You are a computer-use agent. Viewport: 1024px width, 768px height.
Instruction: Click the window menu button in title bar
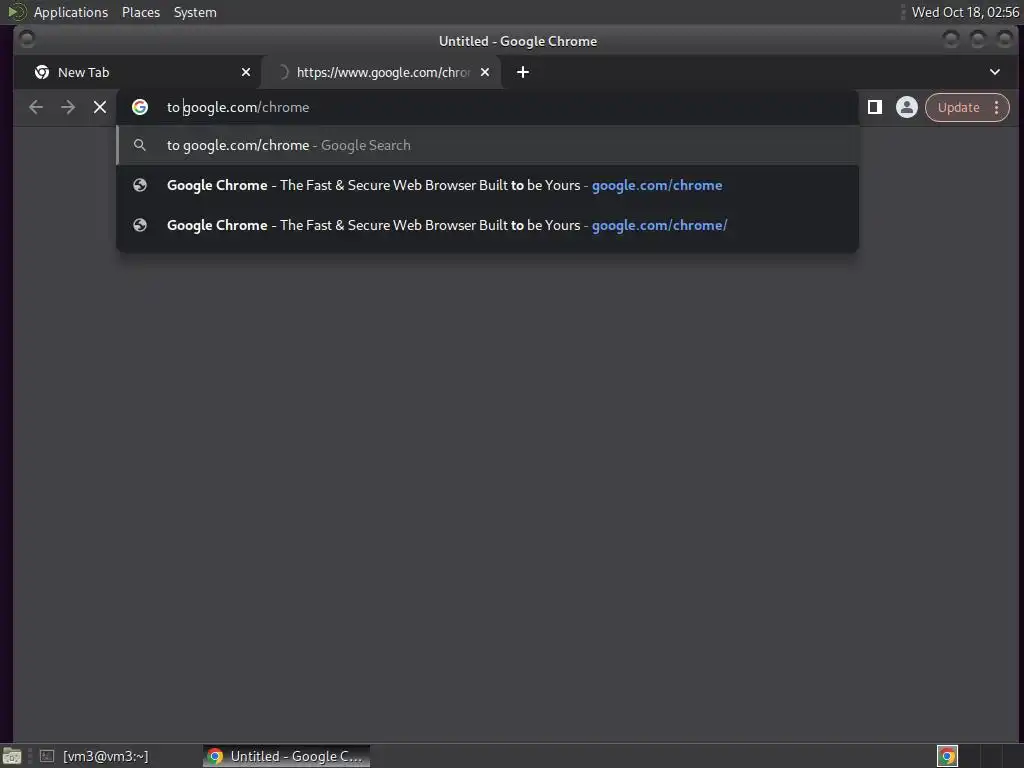coord(27,39)
